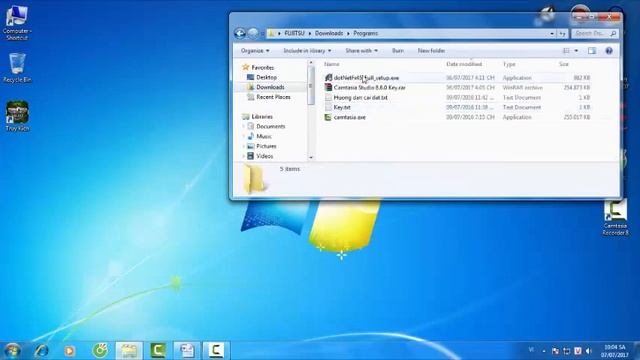The image size is (640, 360).
Task: Click the search magnifier icon in Explorer
Action: (x=613, y=33)
